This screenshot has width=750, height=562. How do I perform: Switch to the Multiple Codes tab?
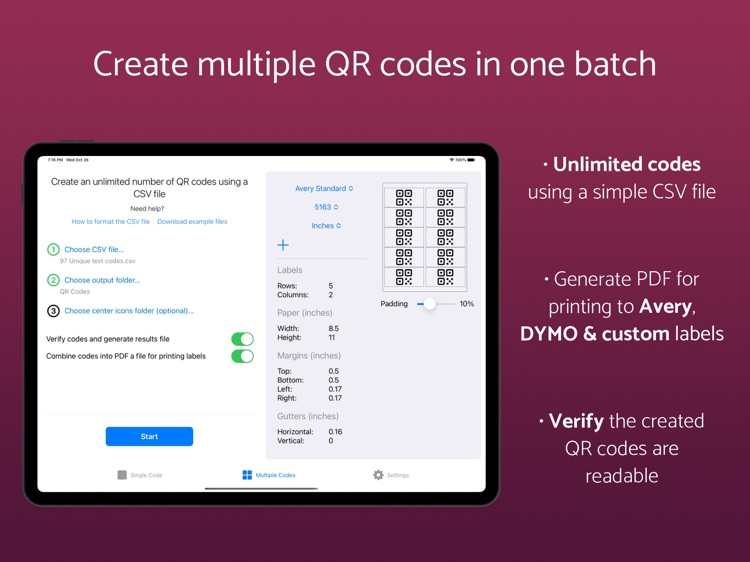[269, 475]
